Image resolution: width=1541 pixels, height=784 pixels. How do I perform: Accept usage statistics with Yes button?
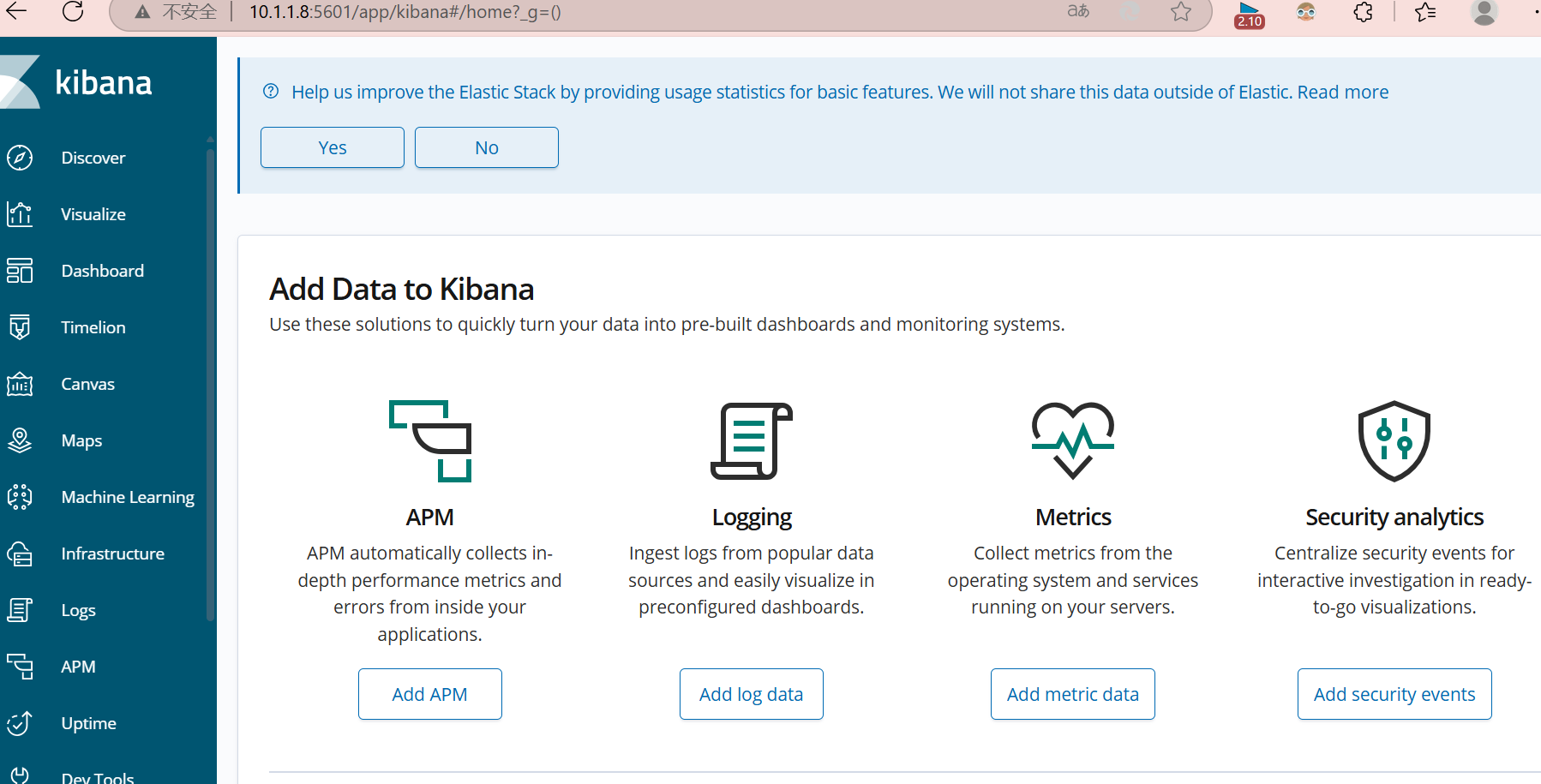333,147
